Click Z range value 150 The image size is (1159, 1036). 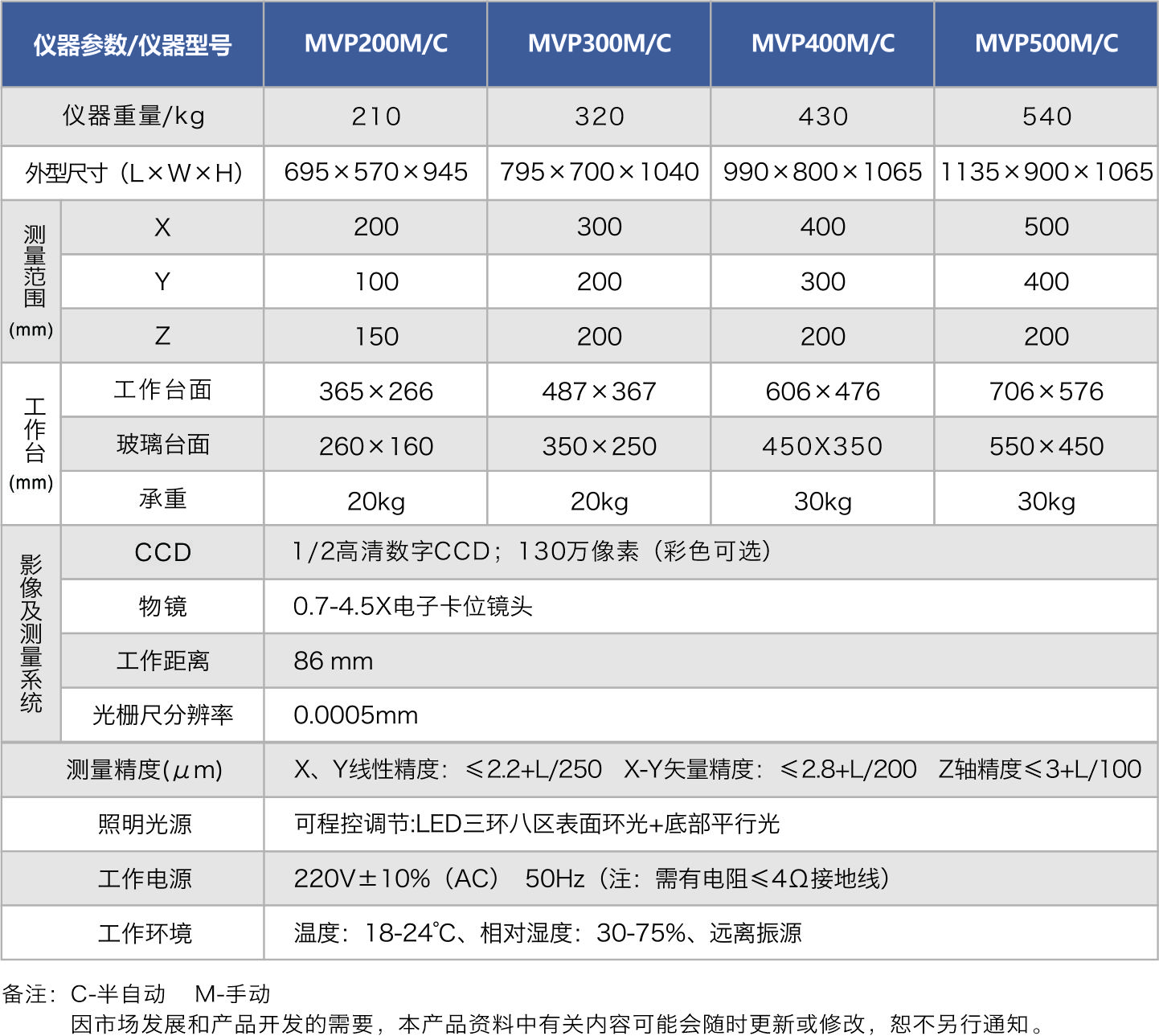click(x=375, y=336)
